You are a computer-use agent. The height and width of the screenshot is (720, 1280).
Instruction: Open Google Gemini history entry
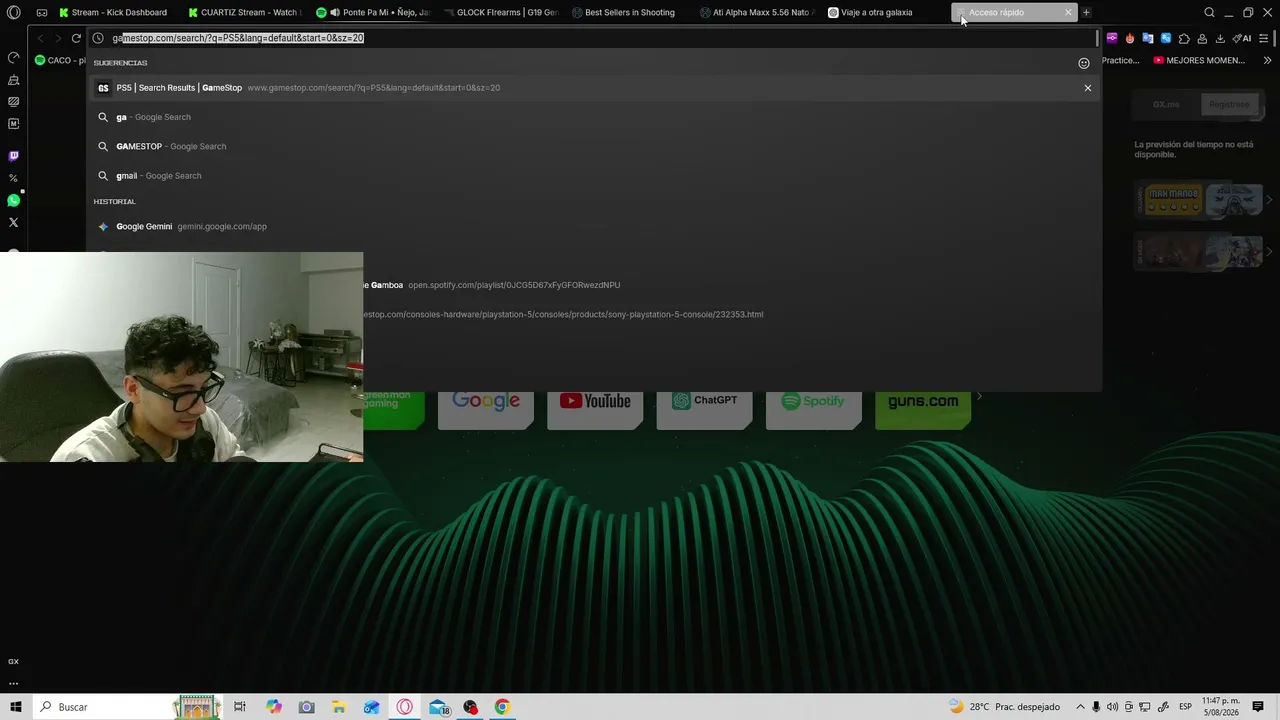click(x=594, y=226)
